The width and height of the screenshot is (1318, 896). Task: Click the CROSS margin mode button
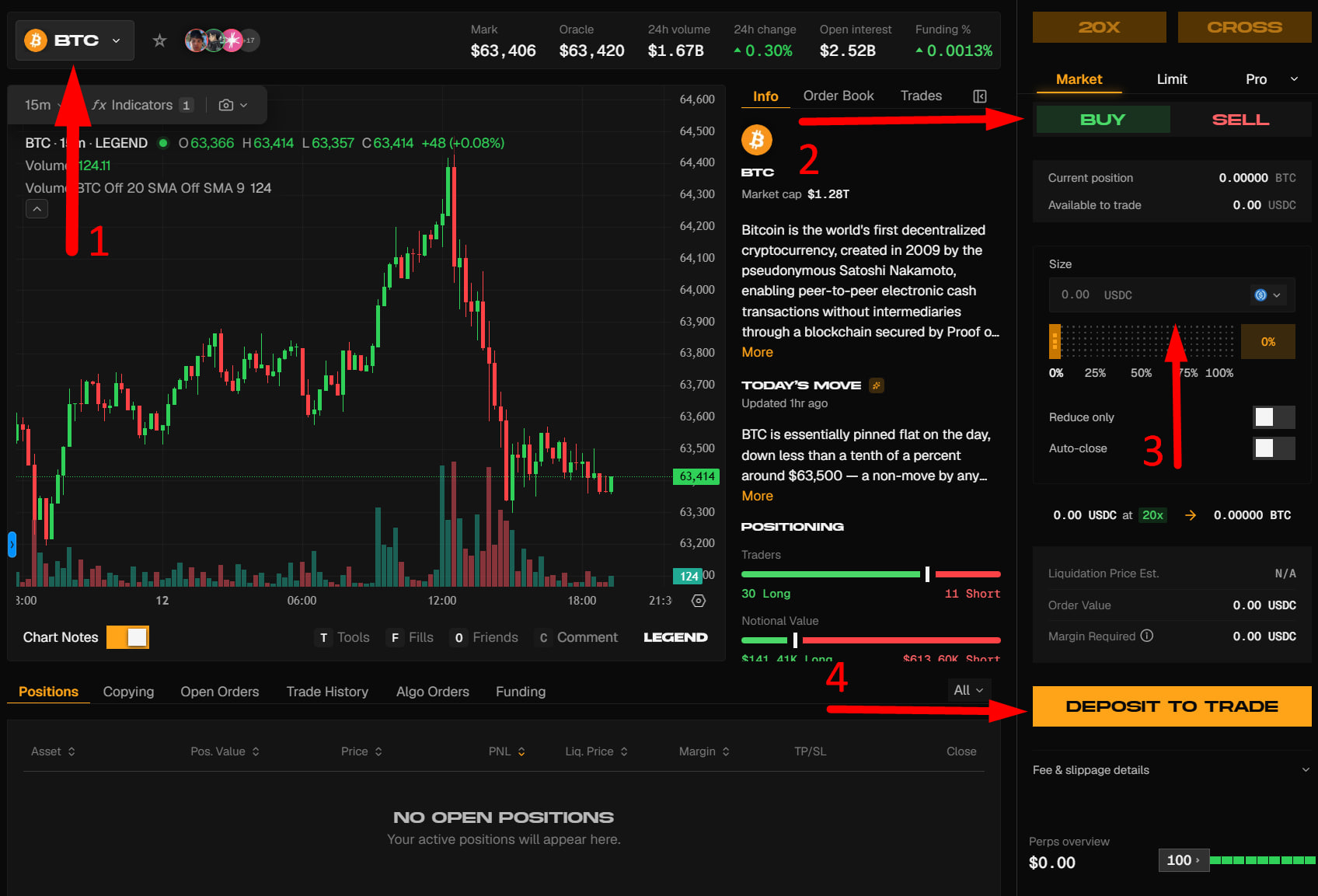[x=1244, y=27]
